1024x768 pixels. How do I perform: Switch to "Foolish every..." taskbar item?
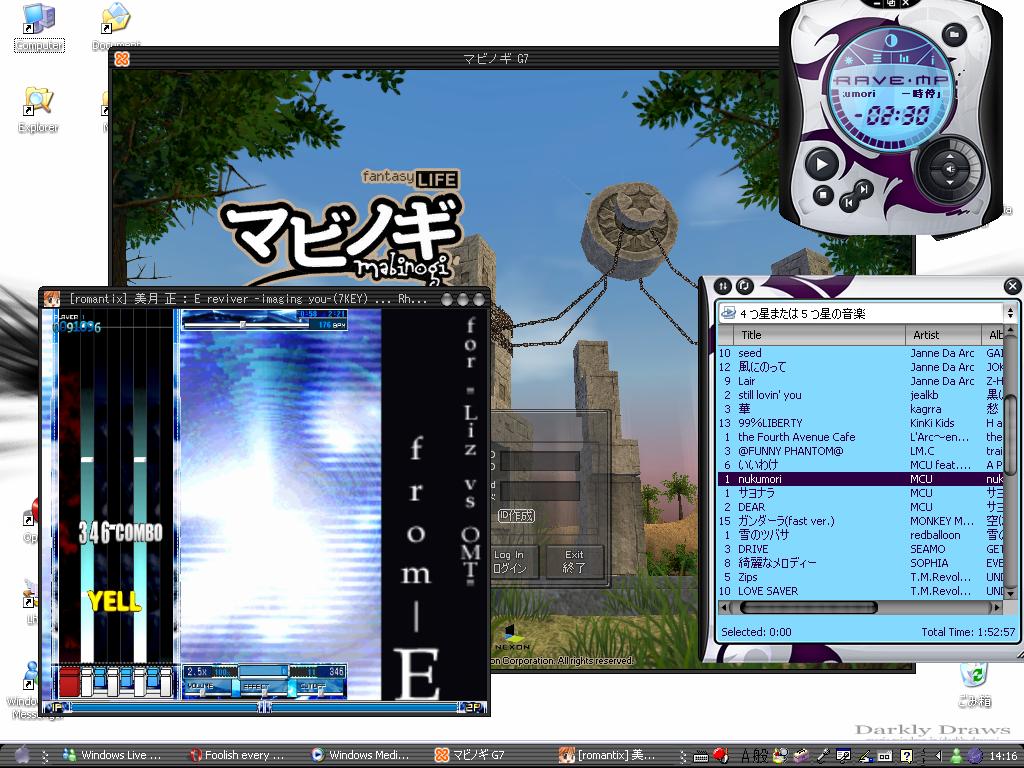point(236,755)
